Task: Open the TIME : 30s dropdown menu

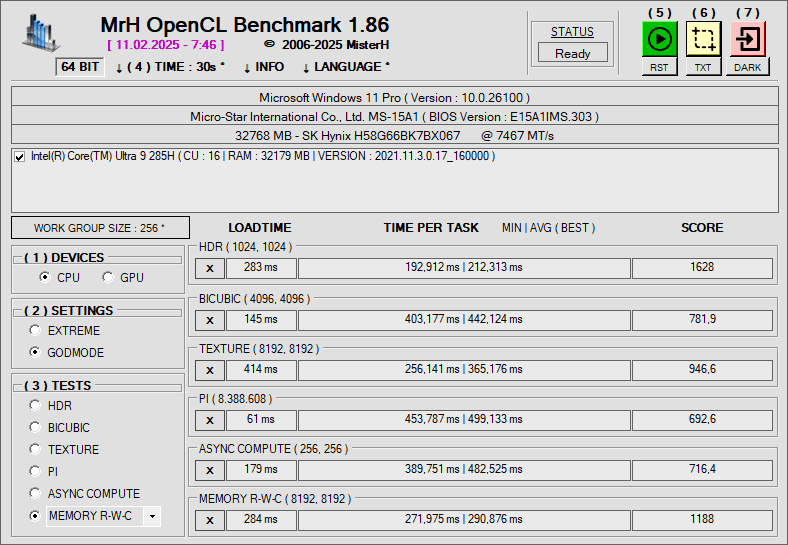Action: pos(170,67)
